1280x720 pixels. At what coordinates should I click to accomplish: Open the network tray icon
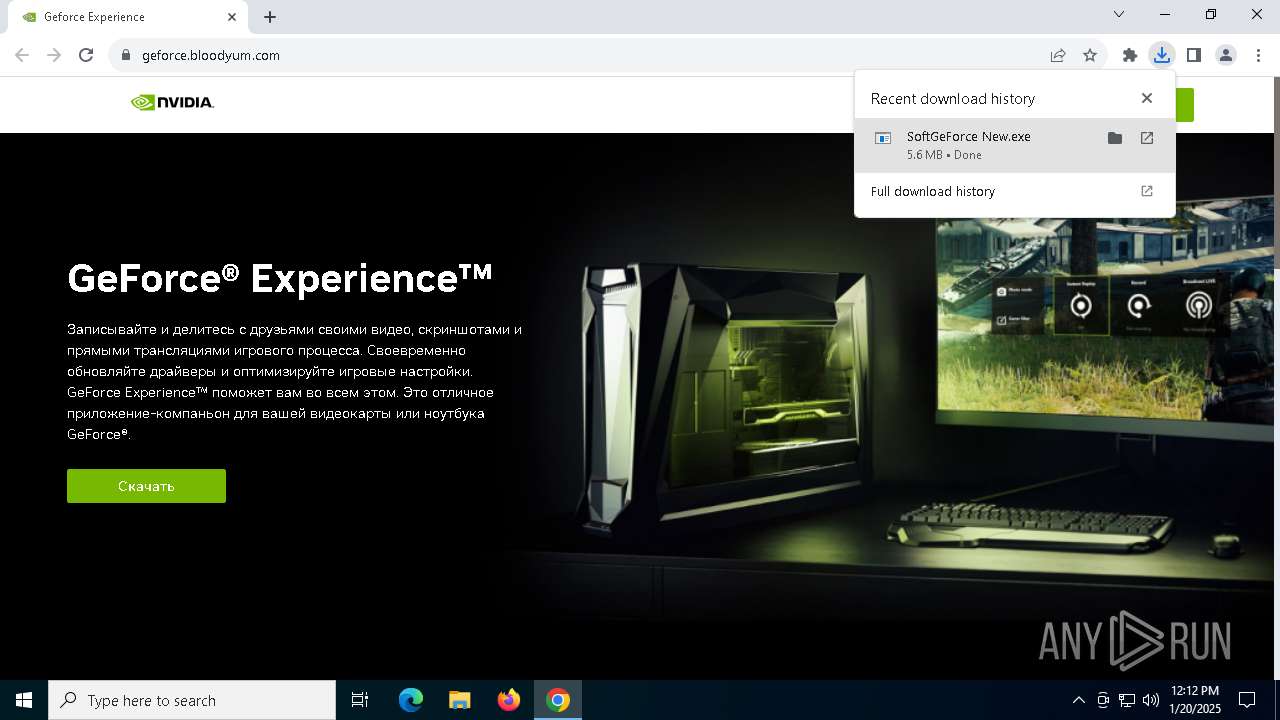[1127, 700]
